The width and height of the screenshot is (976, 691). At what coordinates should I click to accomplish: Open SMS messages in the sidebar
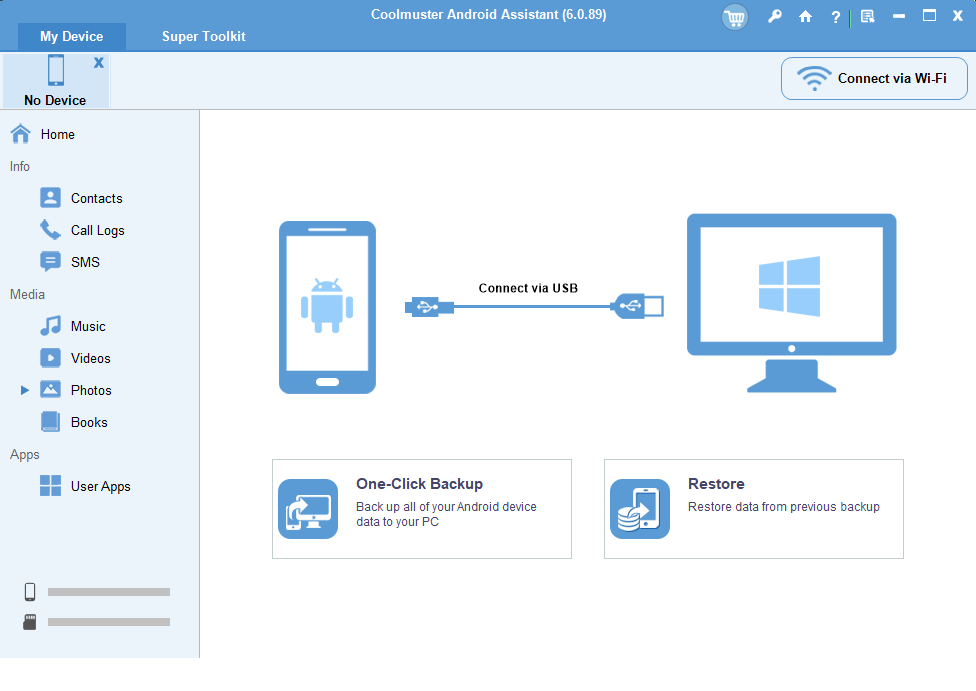point(85,262)
